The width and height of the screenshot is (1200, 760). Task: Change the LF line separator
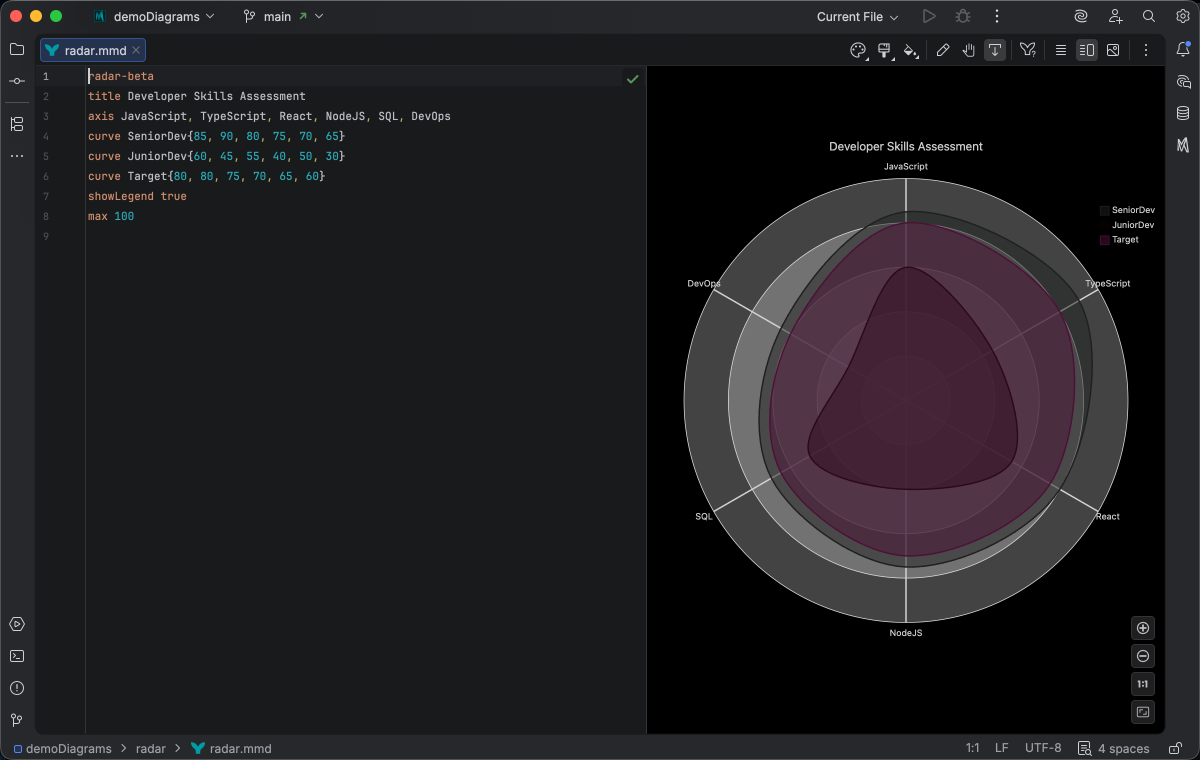(1002, 748)
